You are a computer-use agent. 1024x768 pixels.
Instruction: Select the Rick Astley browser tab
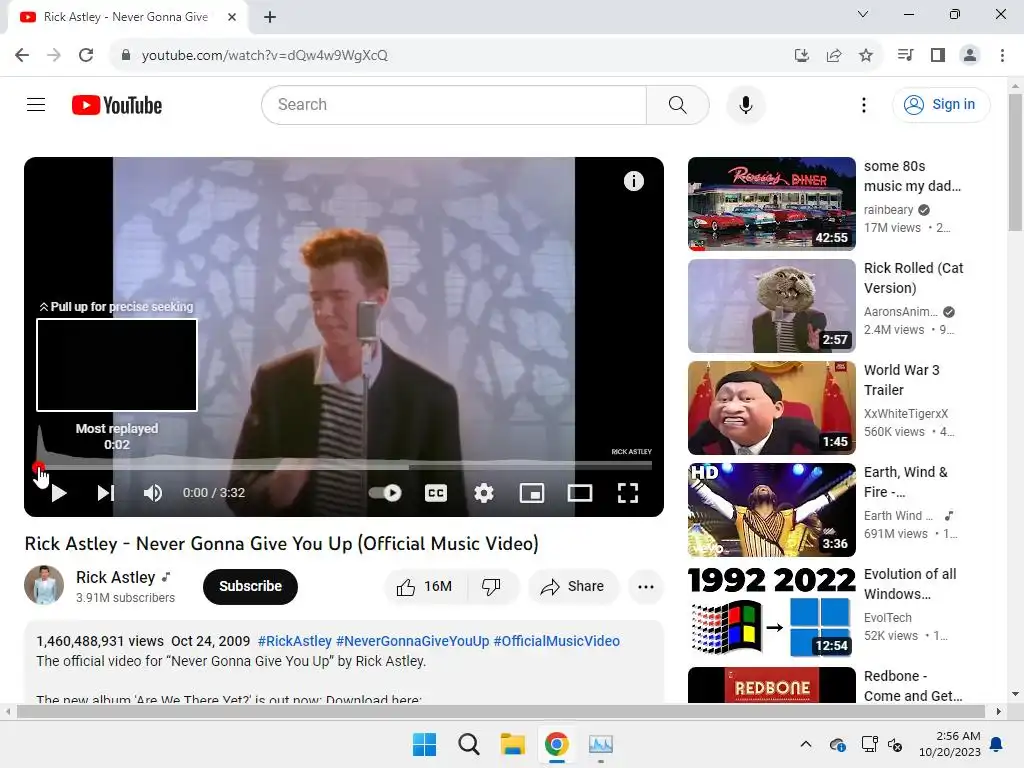click(125, 17)
